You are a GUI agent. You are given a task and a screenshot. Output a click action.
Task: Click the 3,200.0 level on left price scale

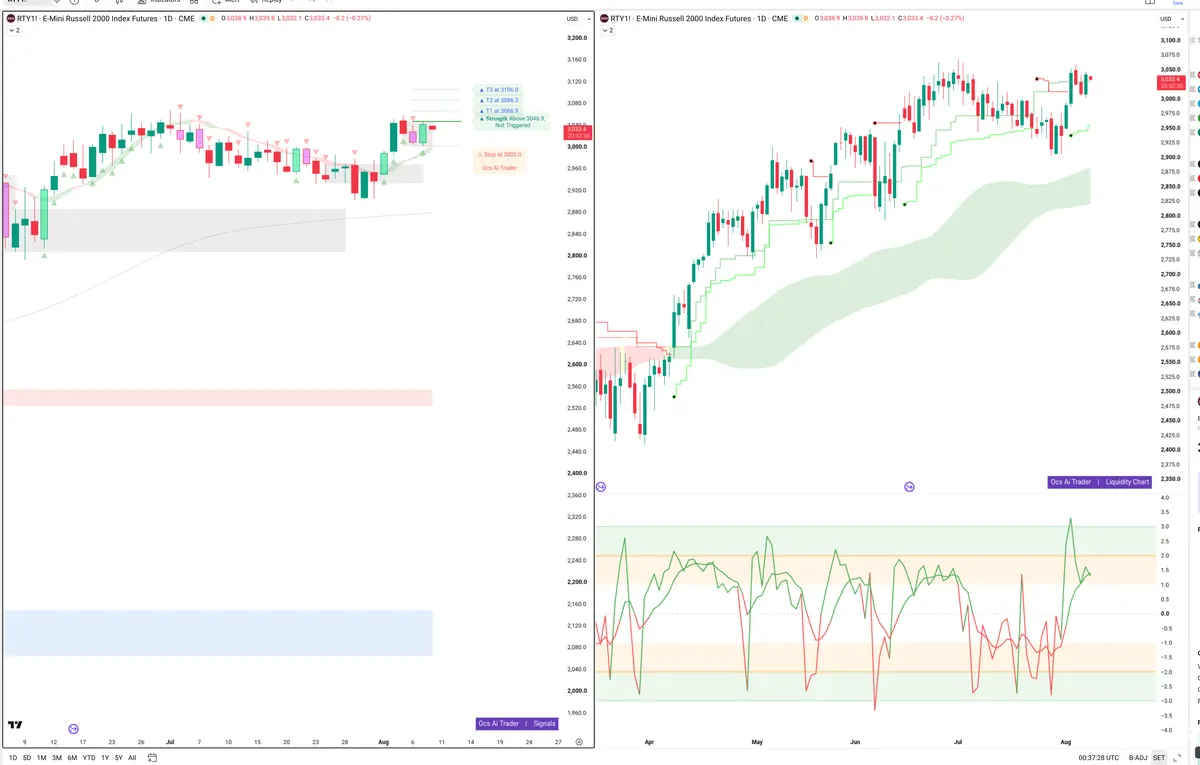[576, 38]
